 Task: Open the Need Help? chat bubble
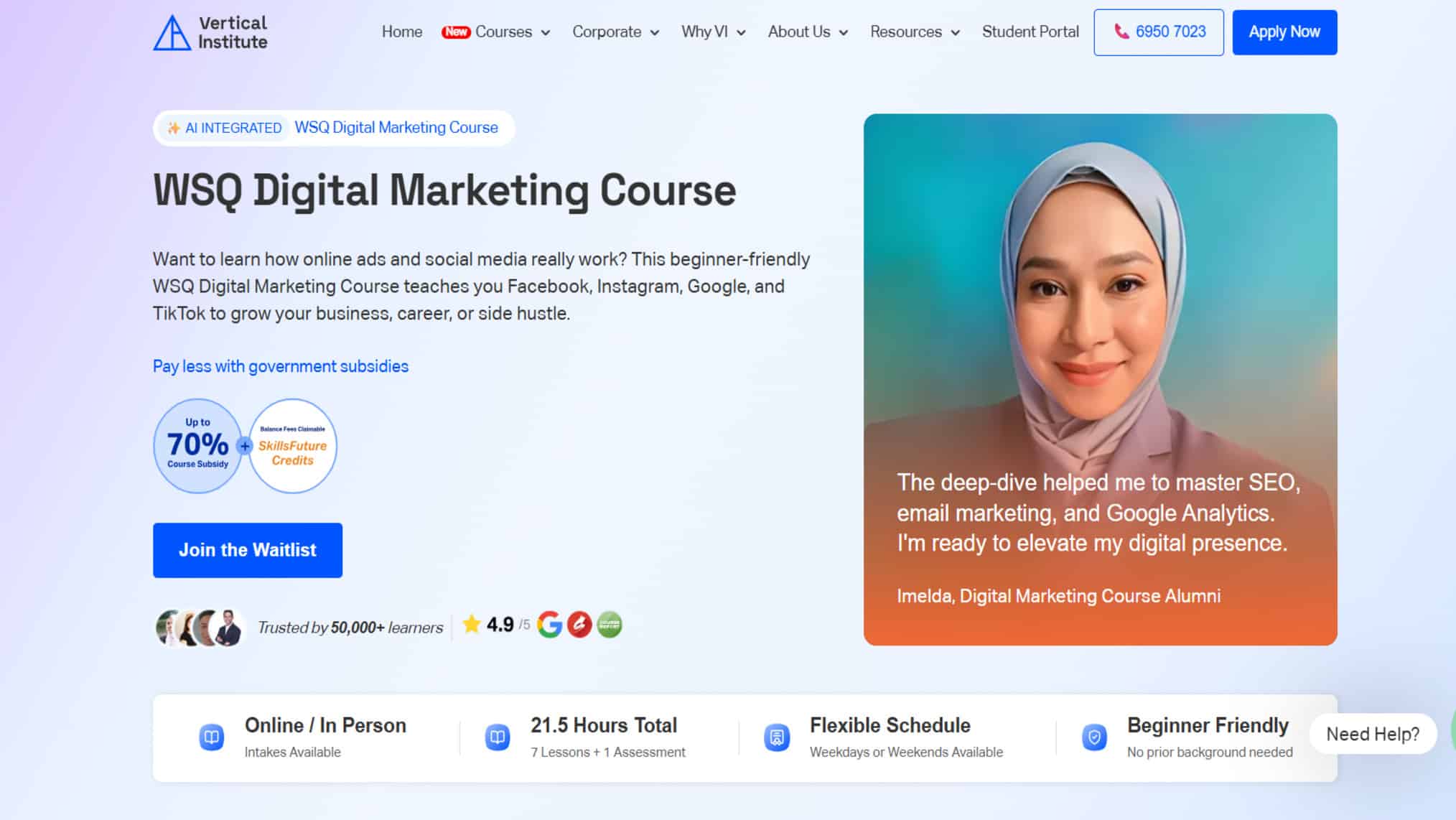pos(1373,734)
